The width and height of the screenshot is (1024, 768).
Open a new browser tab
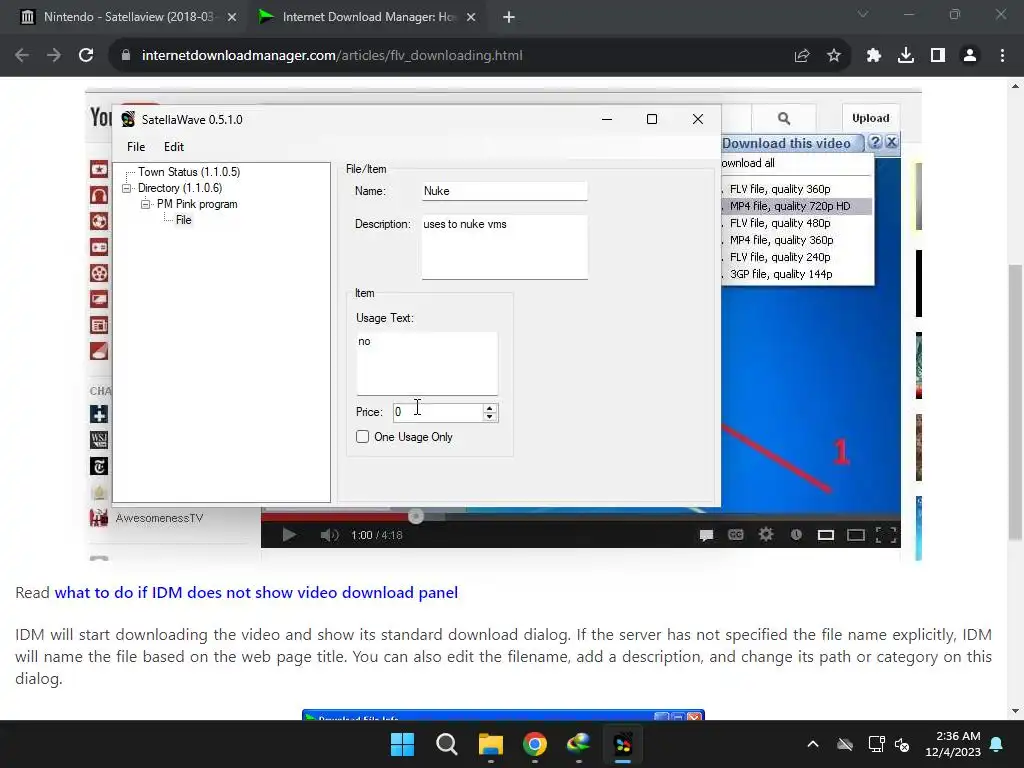[x=509, y=17]
